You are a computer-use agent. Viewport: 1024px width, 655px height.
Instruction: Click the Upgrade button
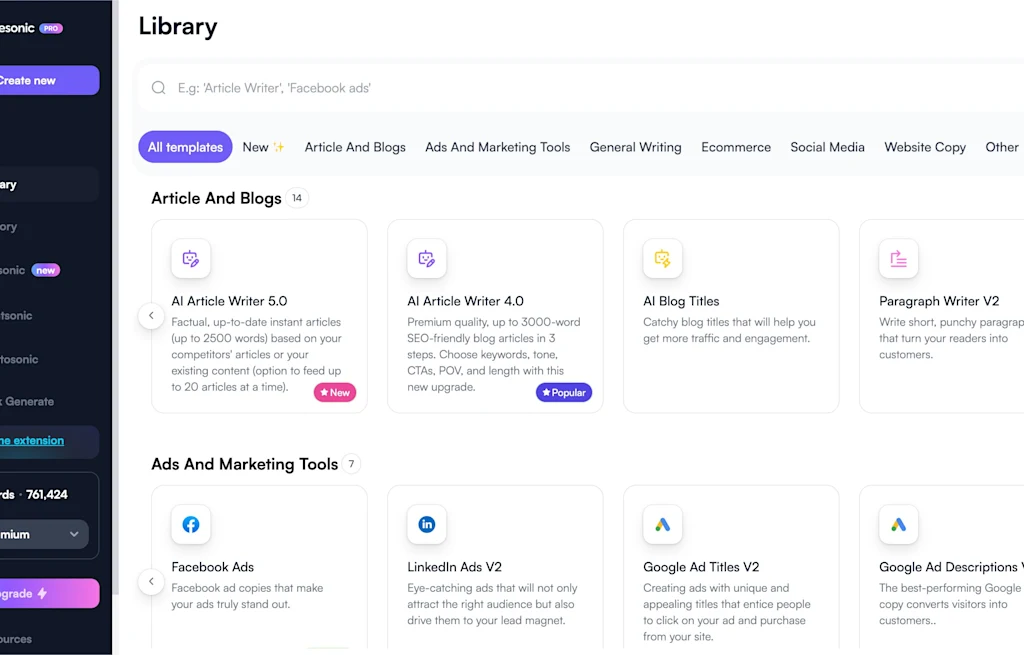coord(49,593)
